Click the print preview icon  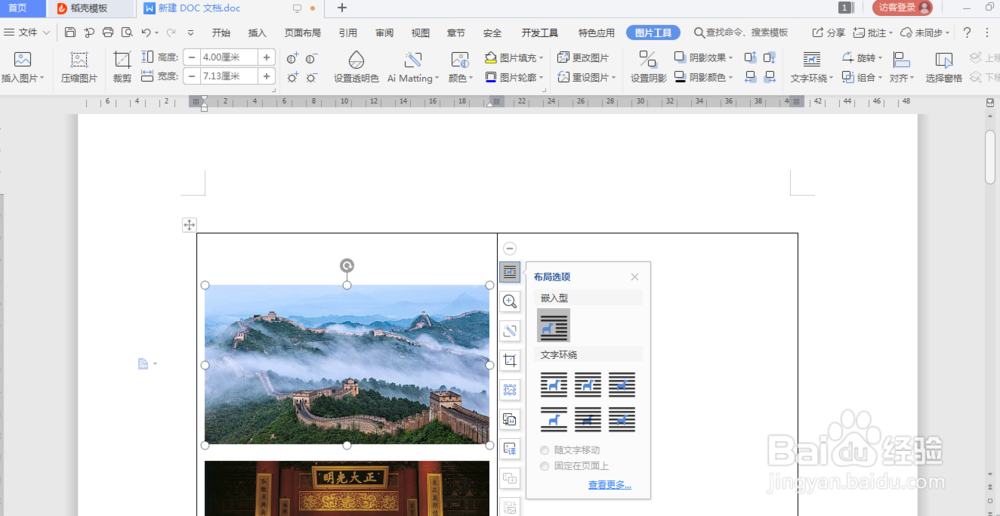click(127, 33)
